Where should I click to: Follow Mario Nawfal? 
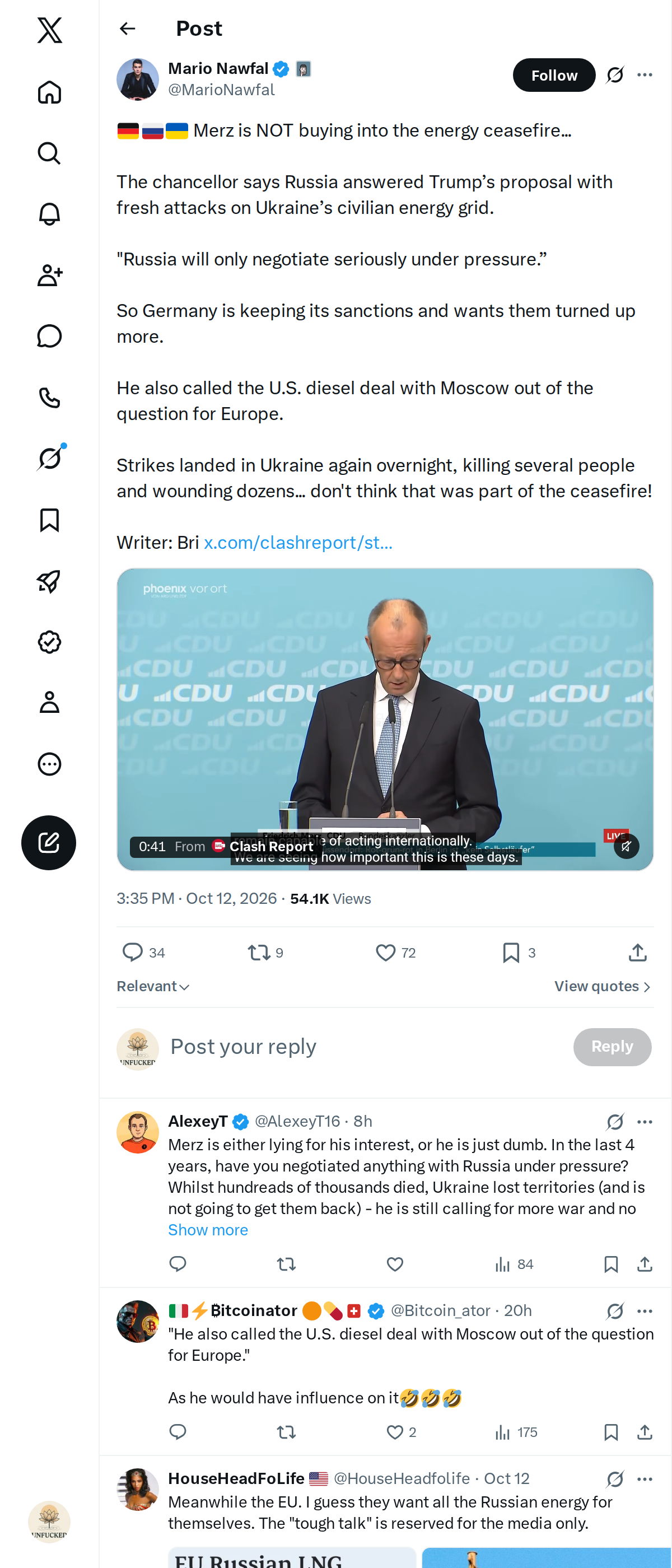pos(554,75)
